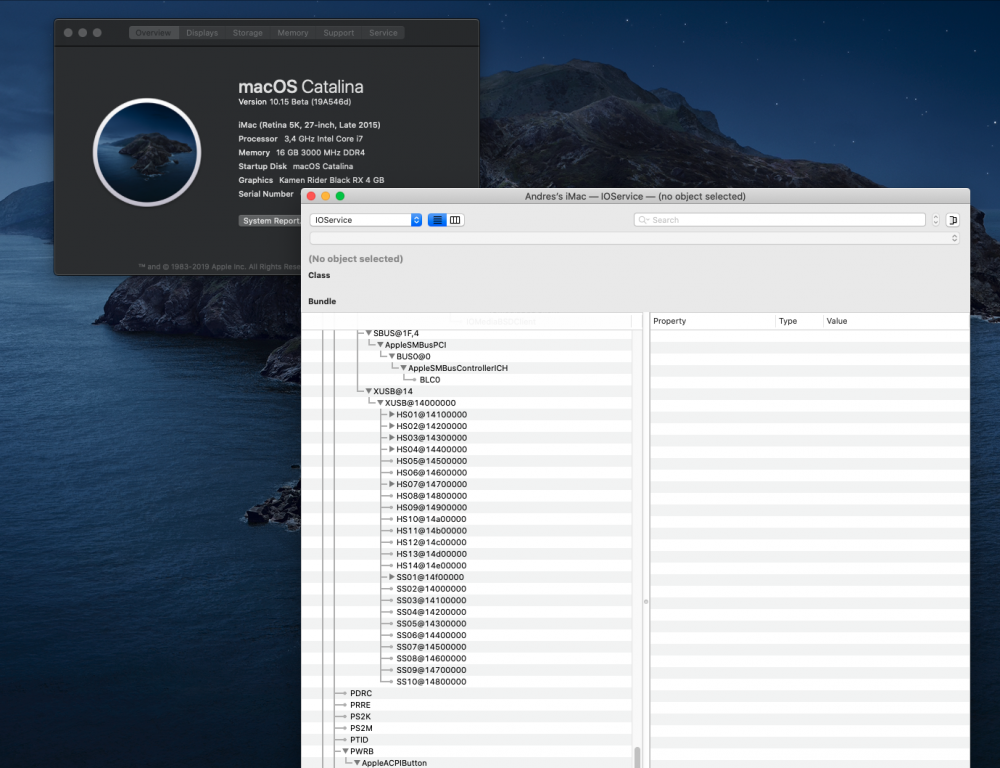Click the search stepper arrows
1000x768 pixels.
936,220
